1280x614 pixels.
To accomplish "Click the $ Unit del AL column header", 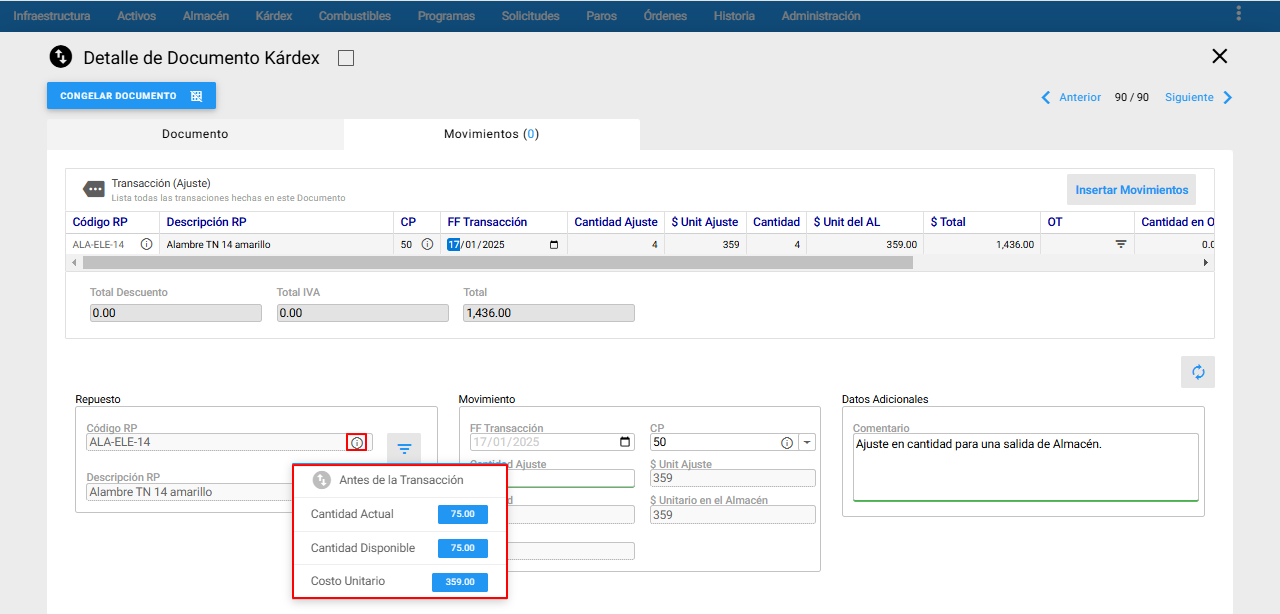I will (x=865, y=222).
